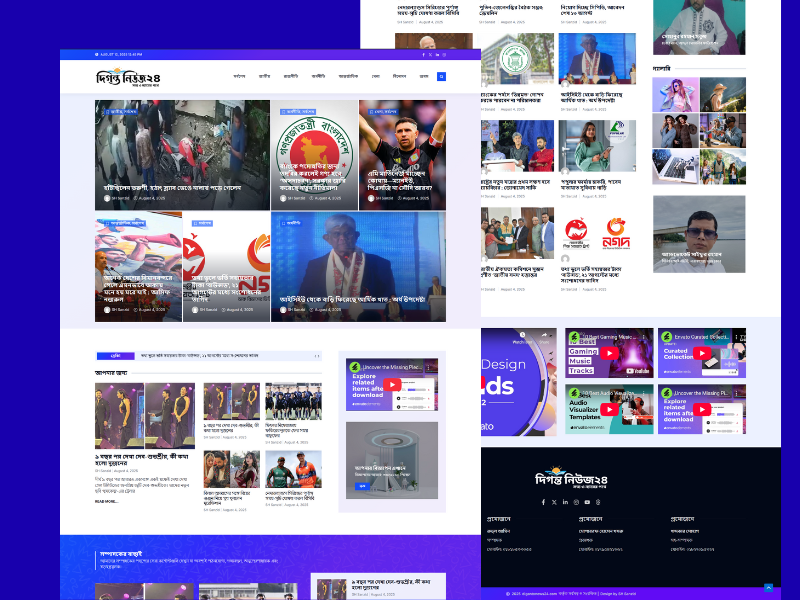Click READ MORE link under entertainment story
800x600 pixels.
(106, 502)
